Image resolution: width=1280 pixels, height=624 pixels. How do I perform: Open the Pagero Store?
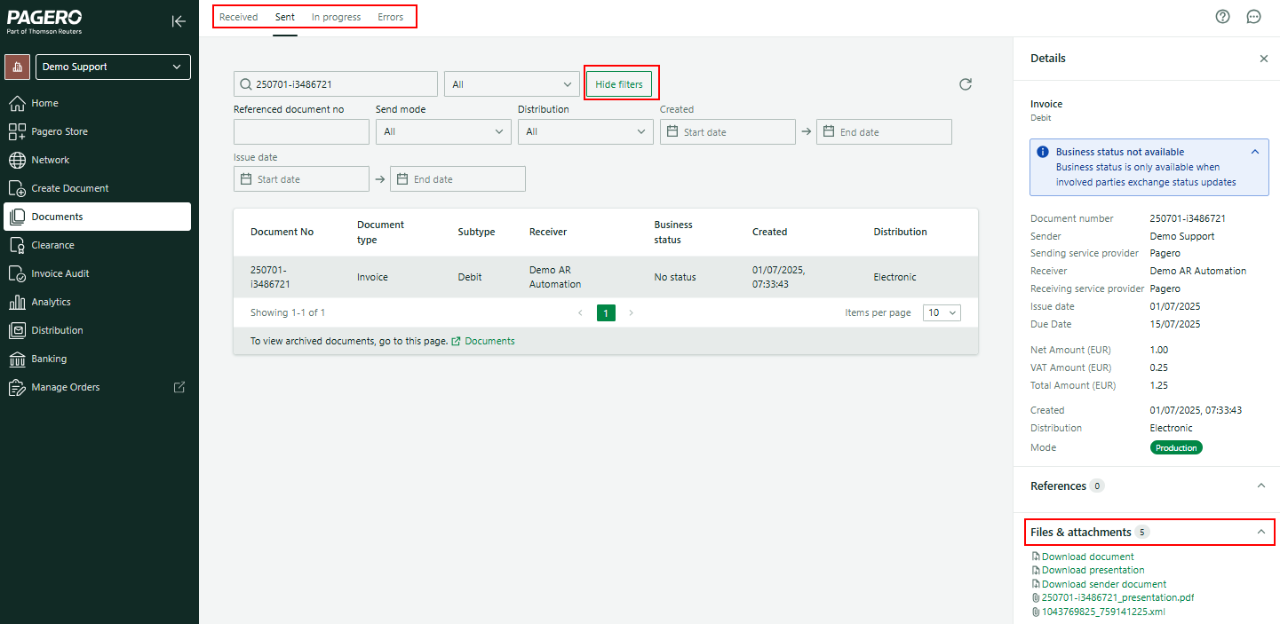61,131
